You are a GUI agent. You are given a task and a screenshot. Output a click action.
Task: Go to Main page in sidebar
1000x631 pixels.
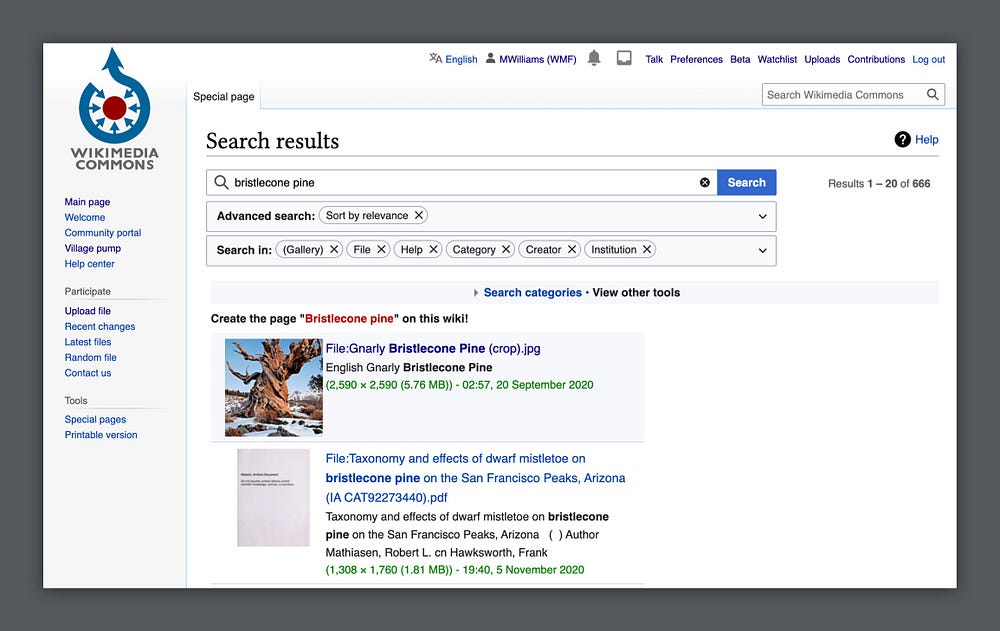click(x=87, y=202)
